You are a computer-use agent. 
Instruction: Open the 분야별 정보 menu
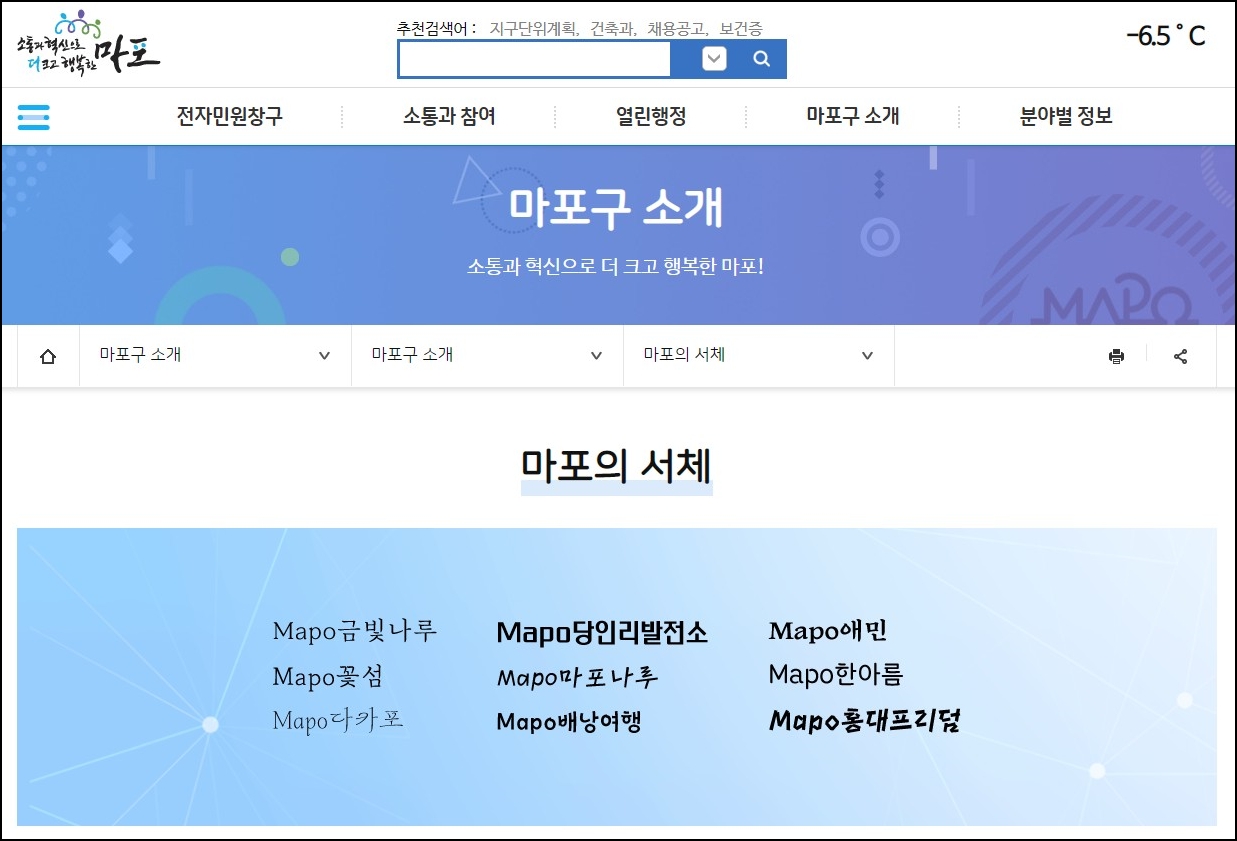click(x=1064, y=116)
